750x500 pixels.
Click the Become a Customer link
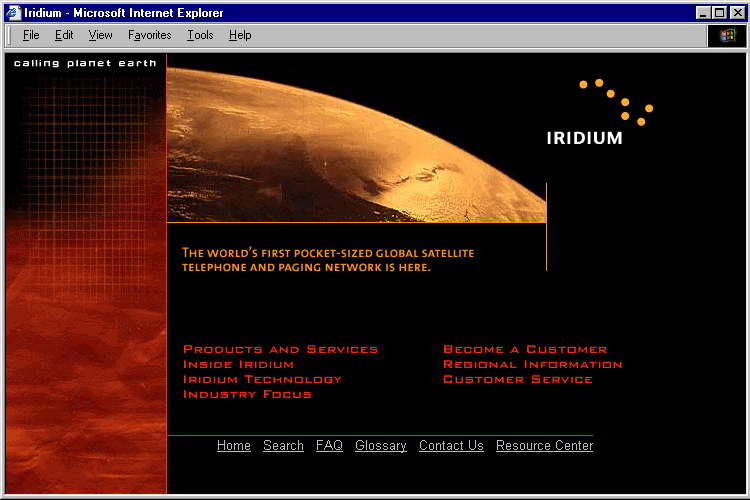click(525, 350)
